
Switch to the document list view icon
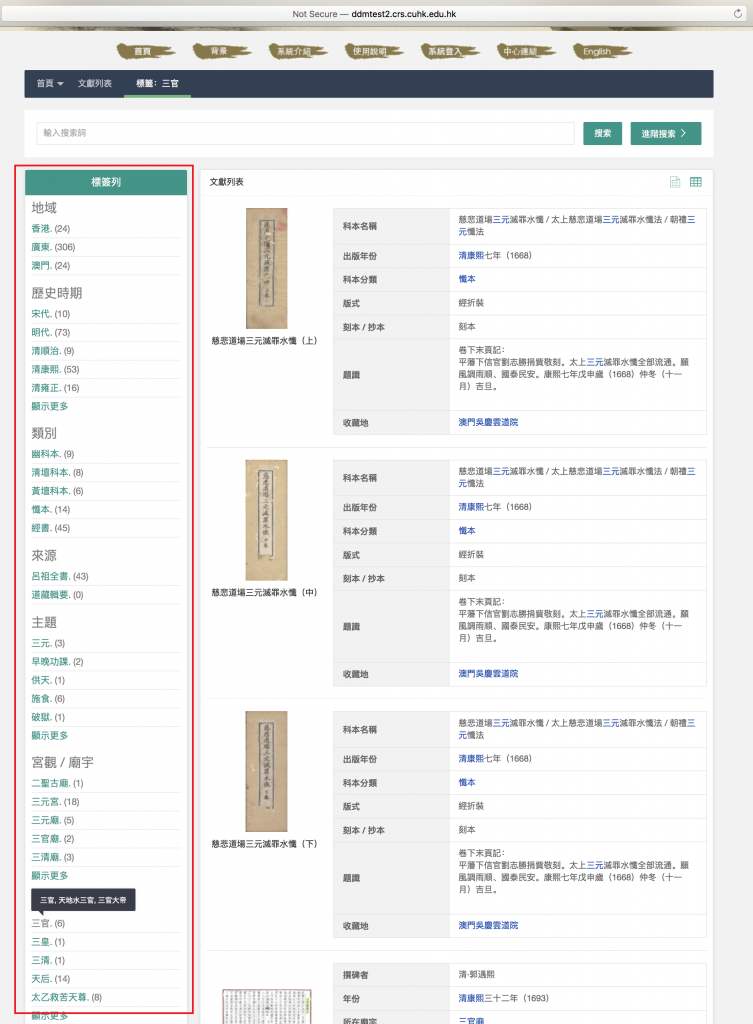(675, 182)
